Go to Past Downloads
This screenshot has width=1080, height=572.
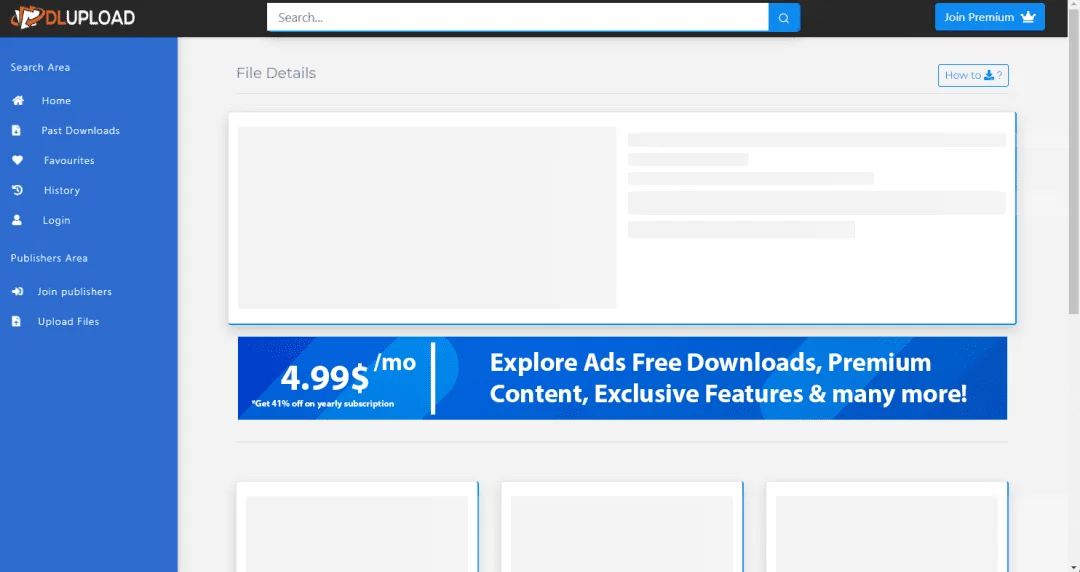point(81,130)
